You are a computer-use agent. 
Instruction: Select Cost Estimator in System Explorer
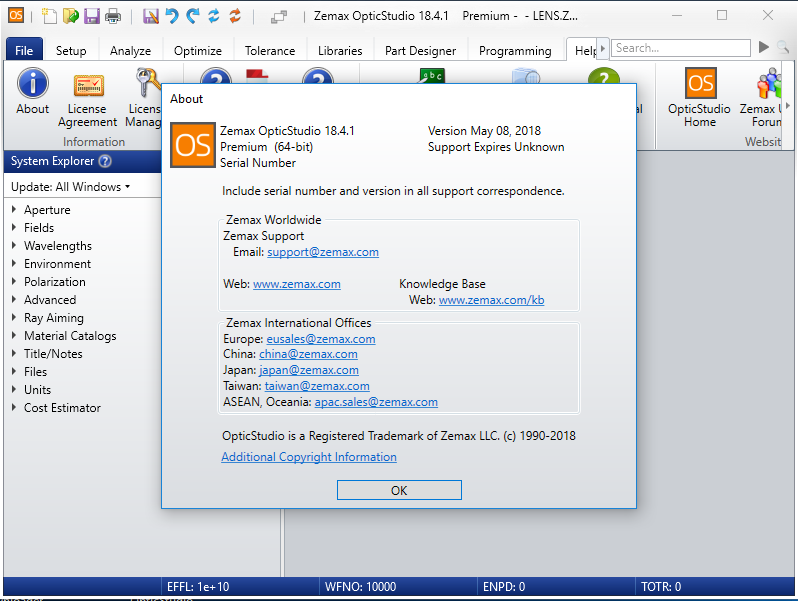point(62,408)
